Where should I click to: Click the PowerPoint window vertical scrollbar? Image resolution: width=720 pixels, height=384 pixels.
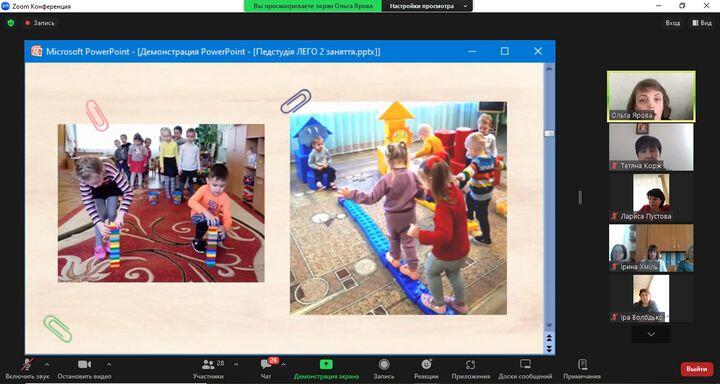[549, 202]
